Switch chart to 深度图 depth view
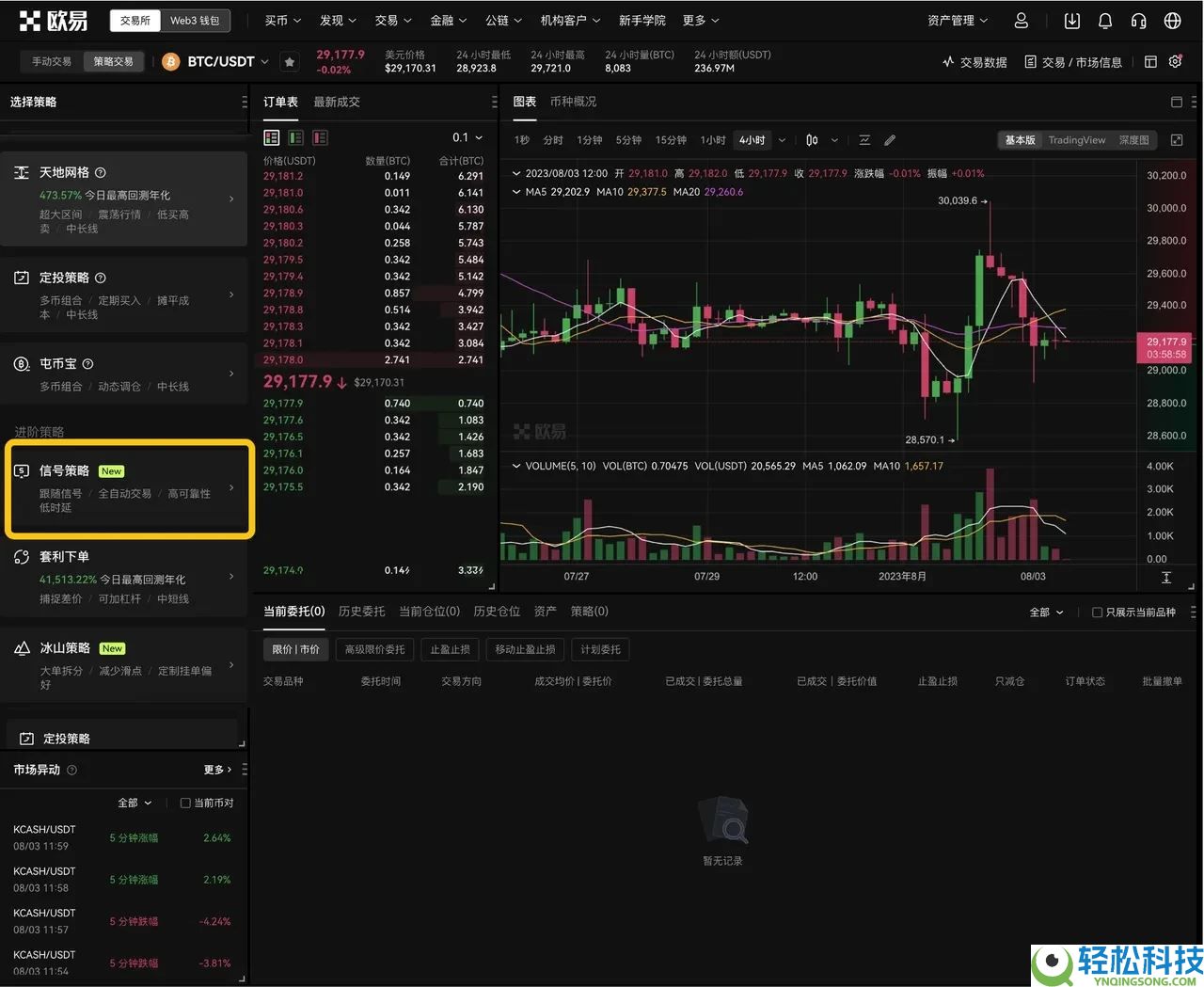The width and height of the screenshot is (1204, 987). pyautogui.click(x=1133, y=140)
